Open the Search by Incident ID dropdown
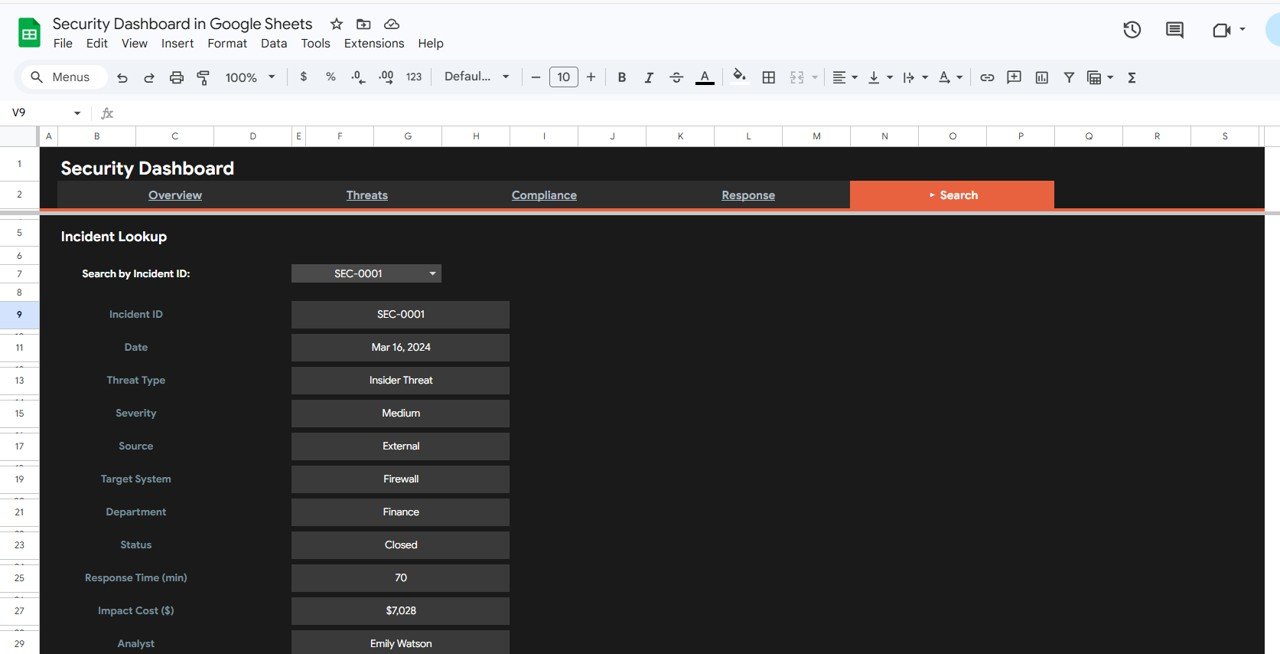Screen dimensions: 1280x654 coord(433,272)
